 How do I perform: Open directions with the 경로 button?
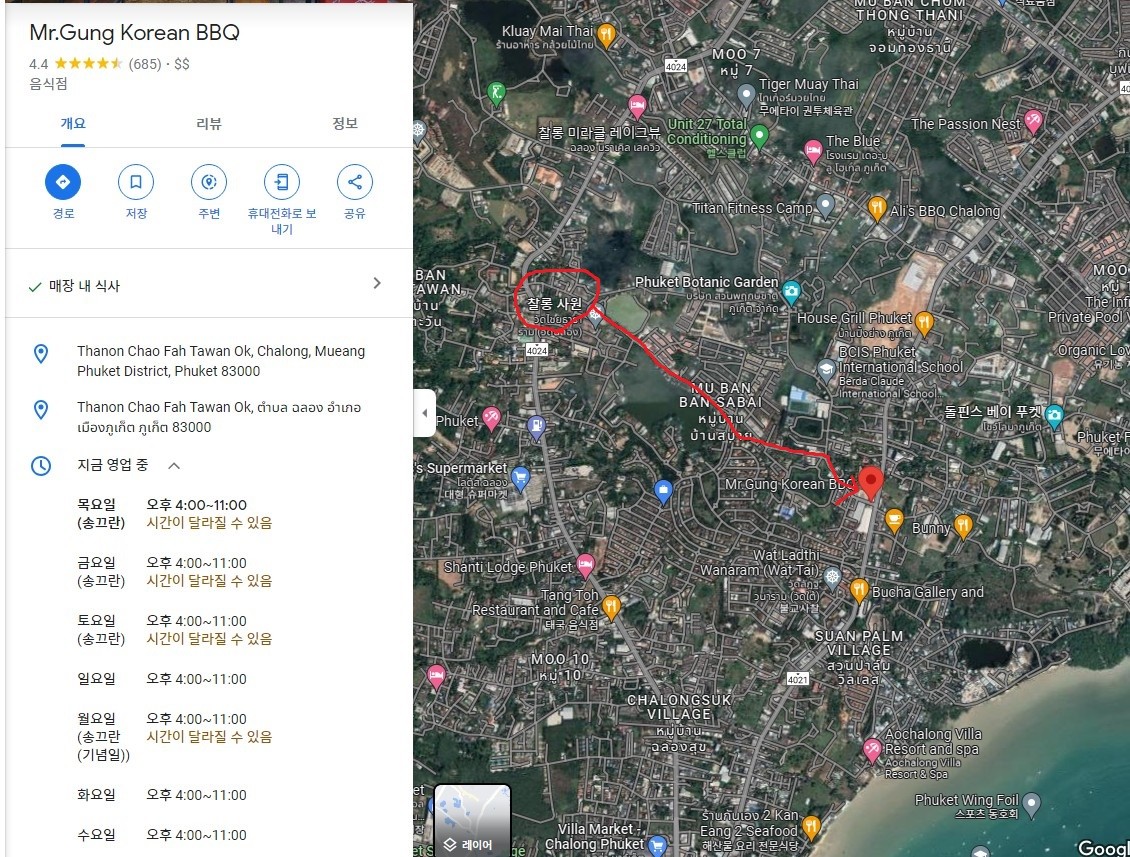tap(63, 182)
